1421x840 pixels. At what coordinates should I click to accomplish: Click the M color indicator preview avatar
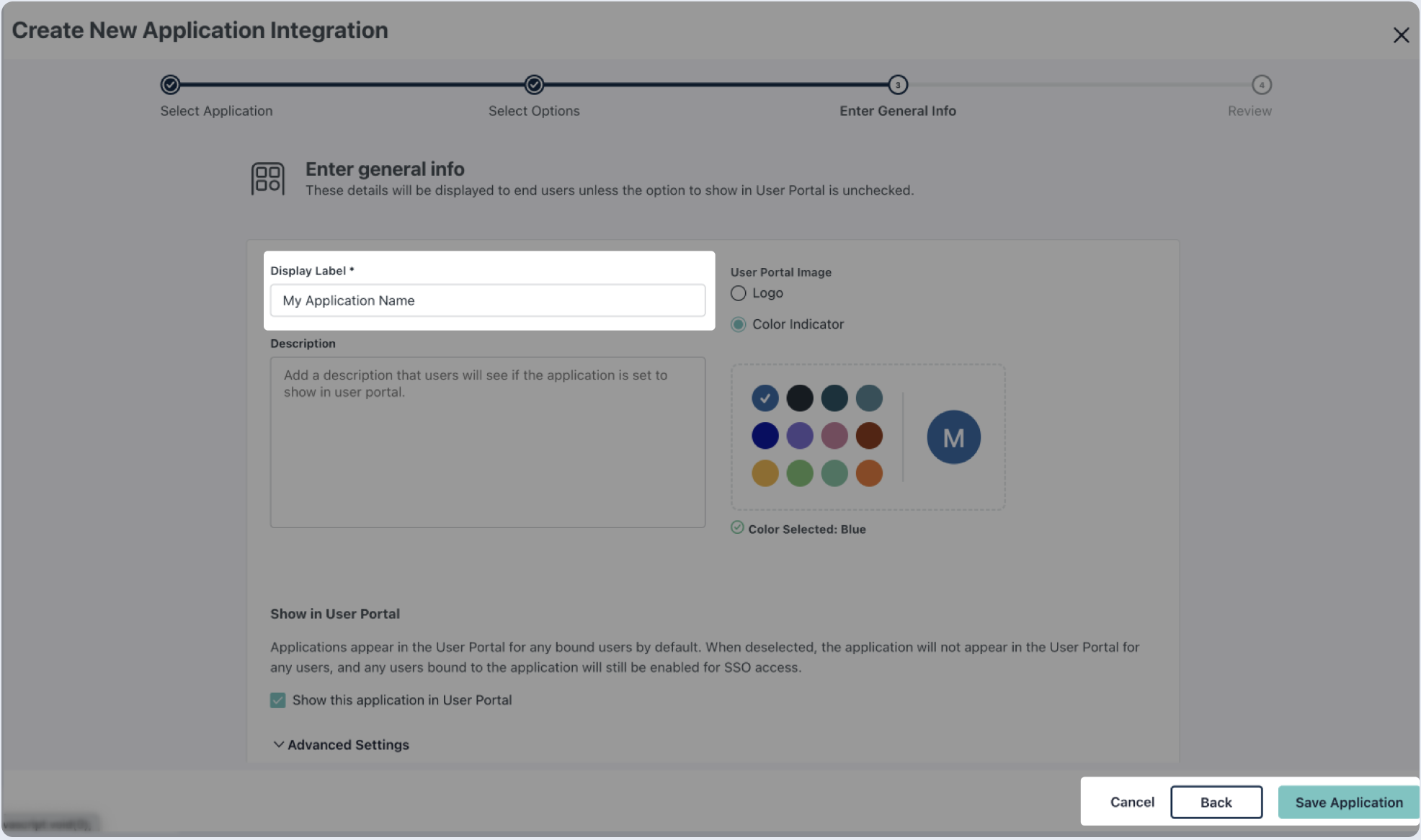point(953,437)
